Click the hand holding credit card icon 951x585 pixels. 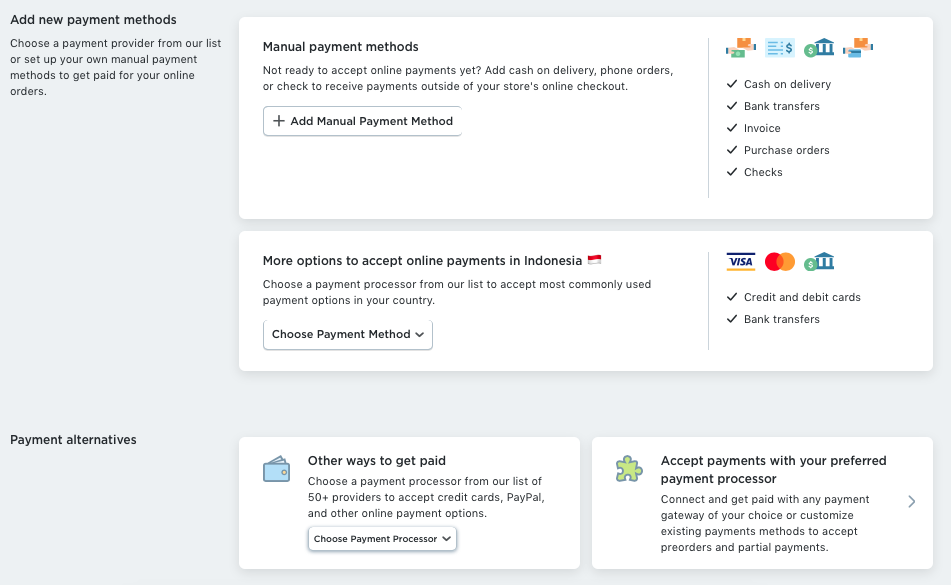[x=858, y=47]
